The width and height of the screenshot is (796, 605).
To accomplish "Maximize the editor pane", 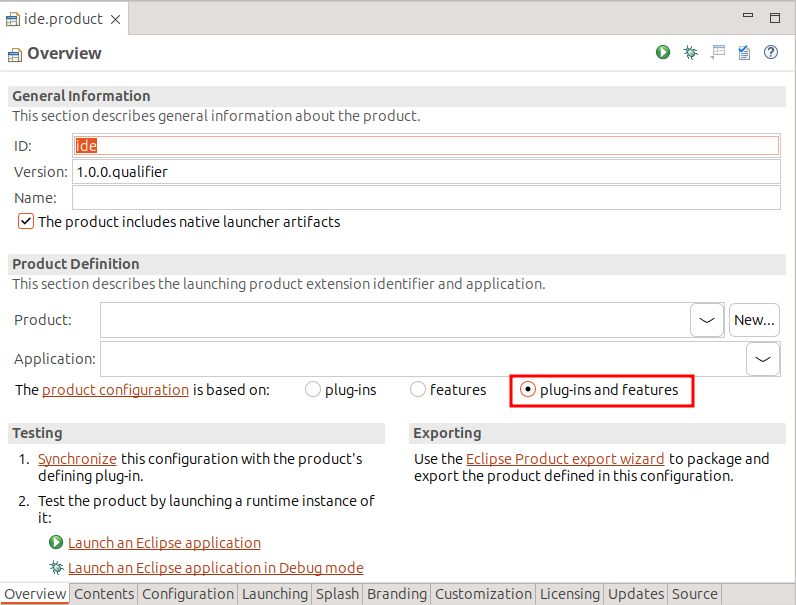I will (775, 18).
